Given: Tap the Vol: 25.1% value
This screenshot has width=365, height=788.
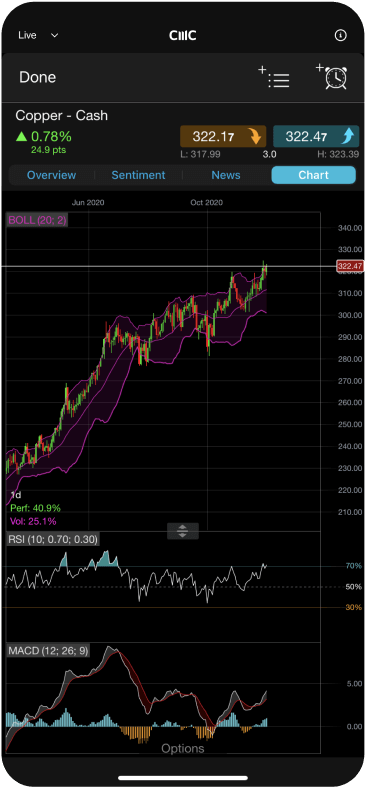Looking at the screenshot, I should (x=33, y=521).
